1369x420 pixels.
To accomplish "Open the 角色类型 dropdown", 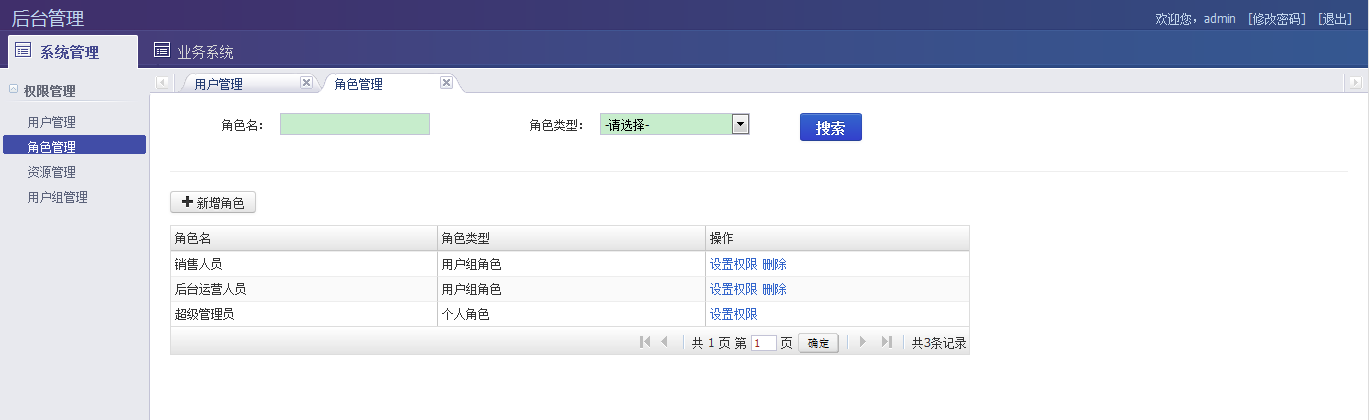I will tap(675, 124).
